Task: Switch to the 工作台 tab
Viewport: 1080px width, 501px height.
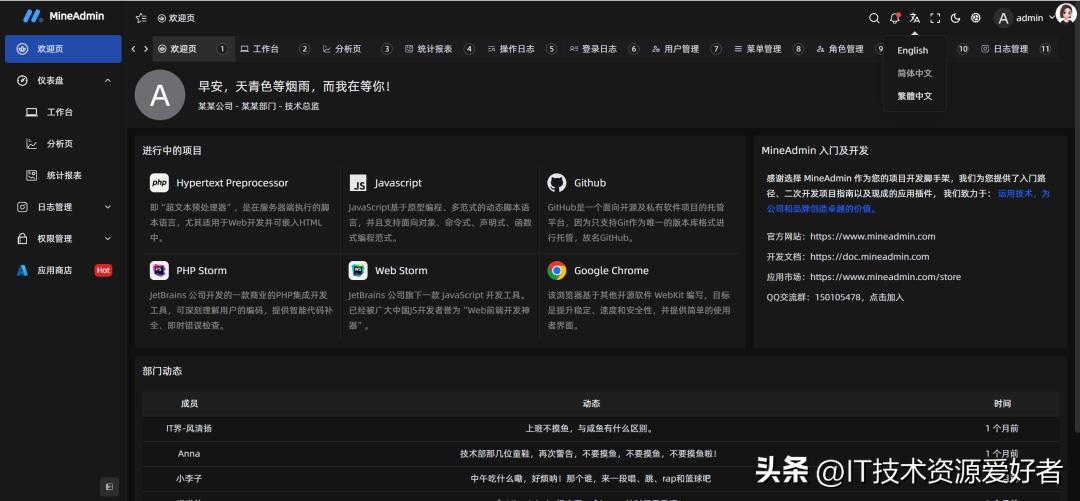Action: tap(276, 49)
